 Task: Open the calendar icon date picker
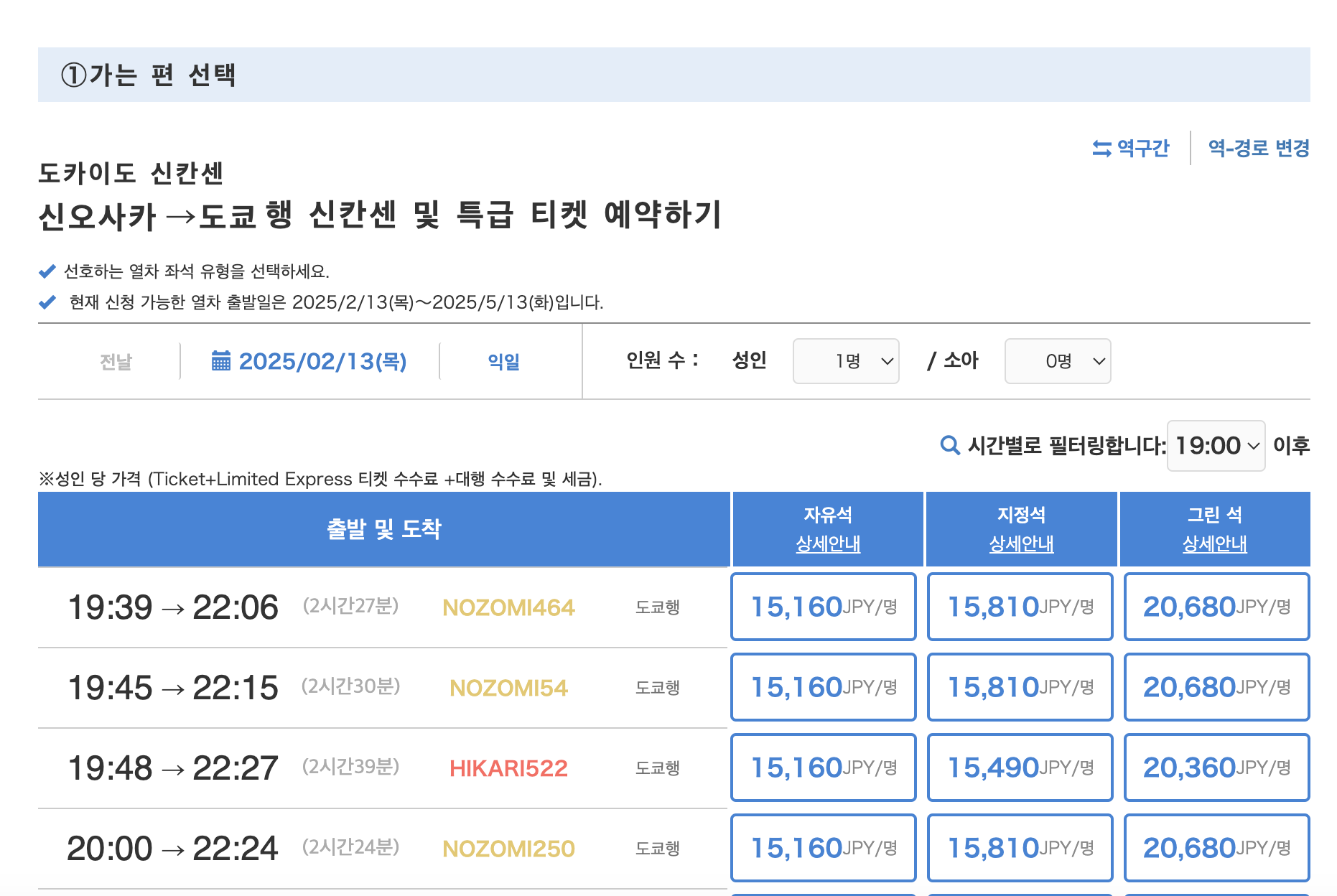click(221, 360)
